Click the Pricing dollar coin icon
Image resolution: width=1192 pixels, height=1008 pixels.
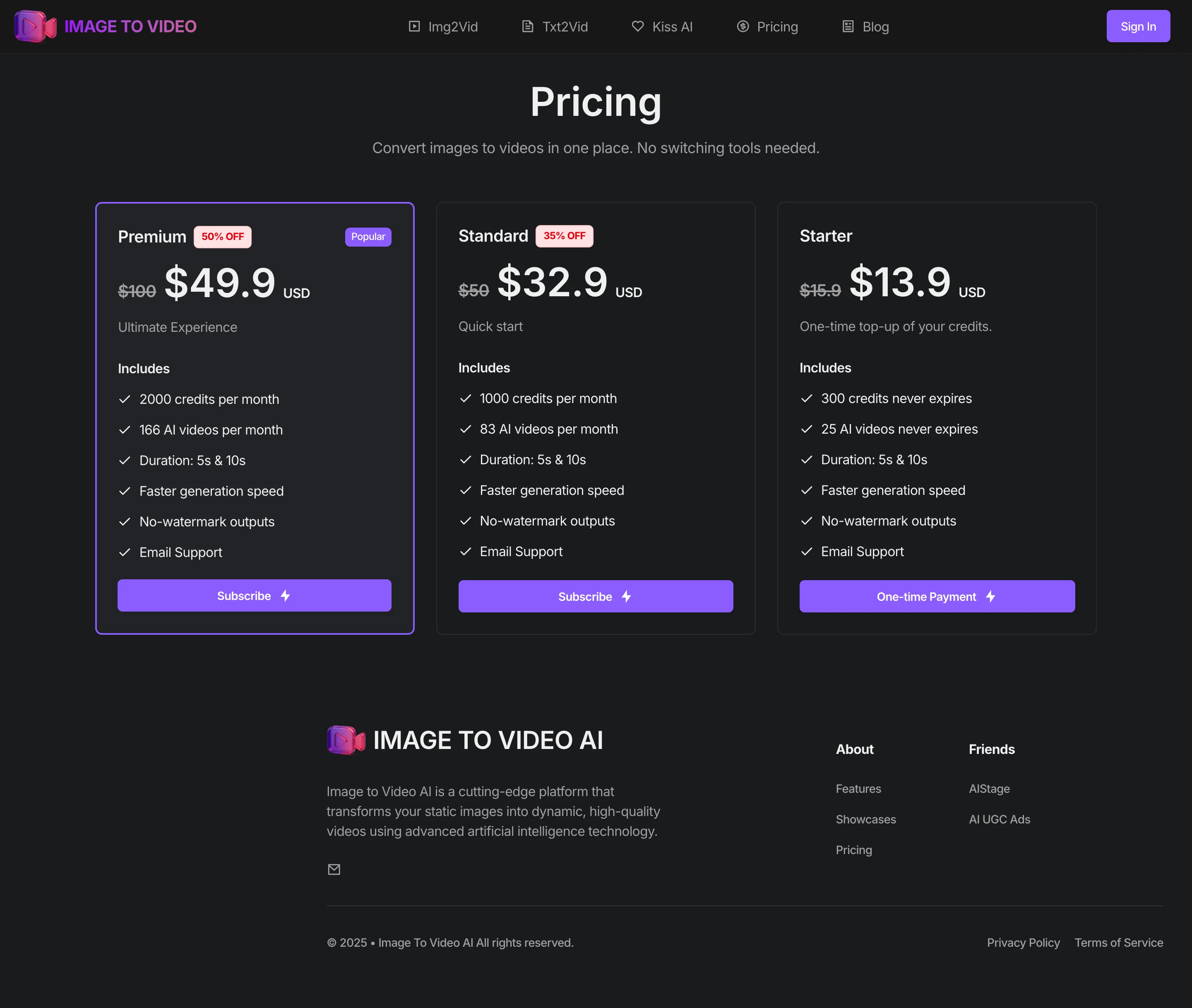coord(743,26)
